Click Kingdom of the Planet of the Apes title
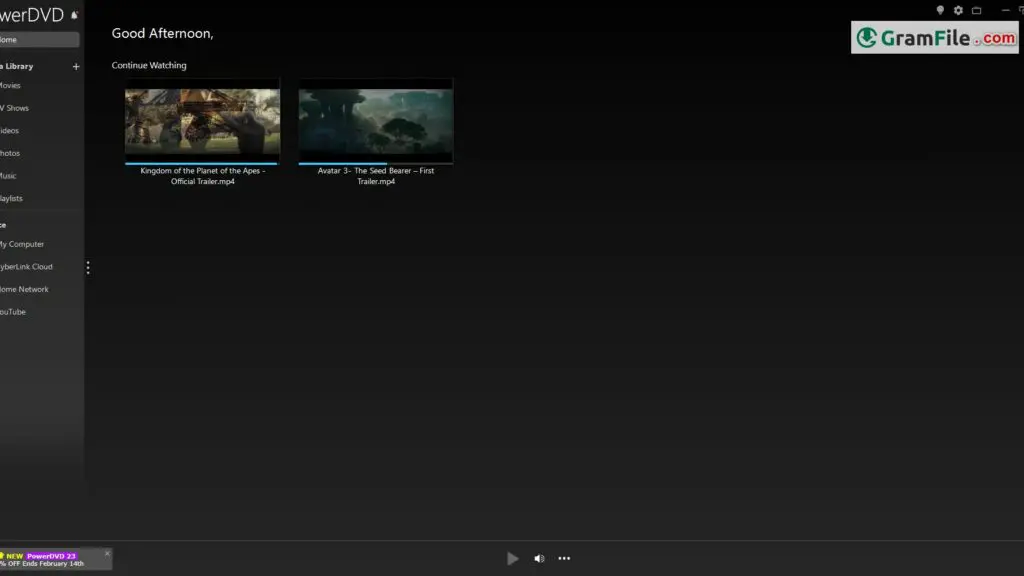 [x=202, y=176]
